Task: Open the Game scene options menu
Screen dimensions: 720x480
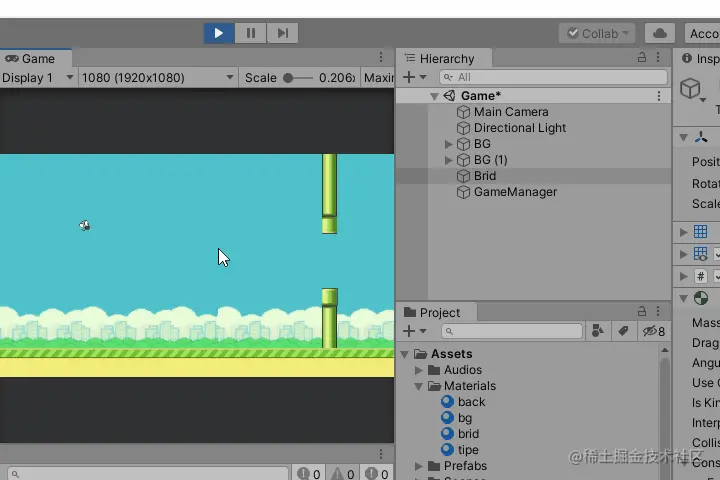Action: click(659, 96)
